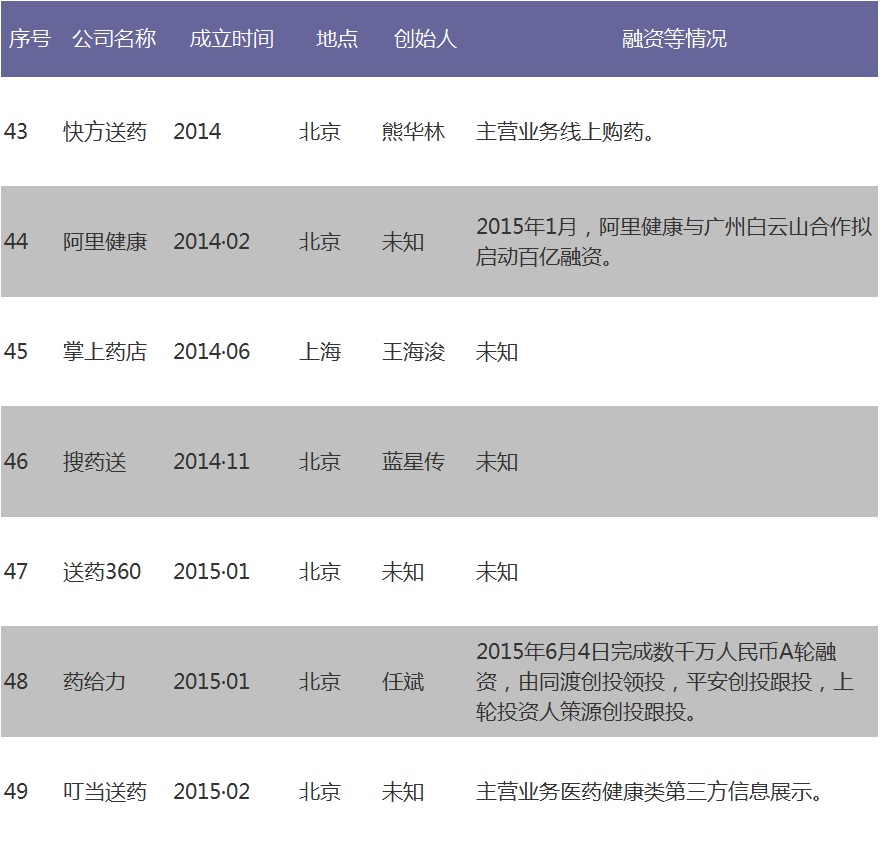The width and height of the screenshot is (880, 848).
Task: Click 未知 founder for 叮当送药
Action: click(403, 792)
